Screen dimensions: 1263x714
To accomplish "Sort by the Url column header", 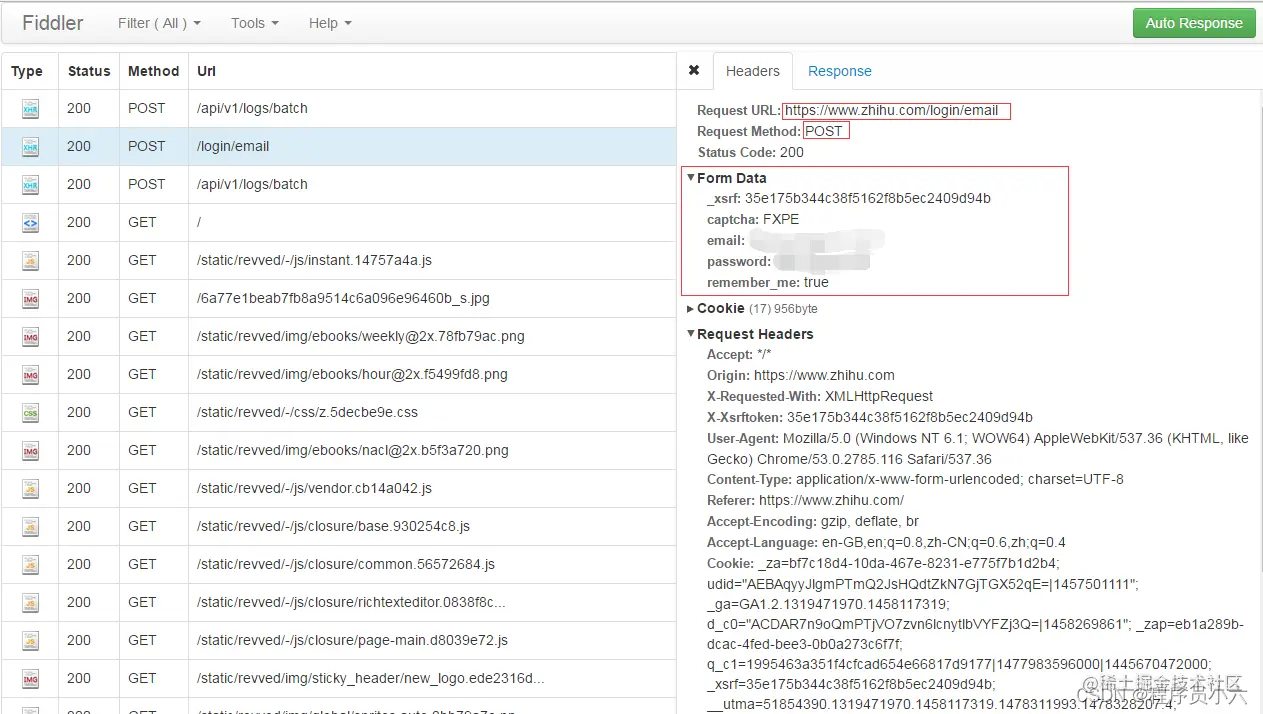I will 206,71.
